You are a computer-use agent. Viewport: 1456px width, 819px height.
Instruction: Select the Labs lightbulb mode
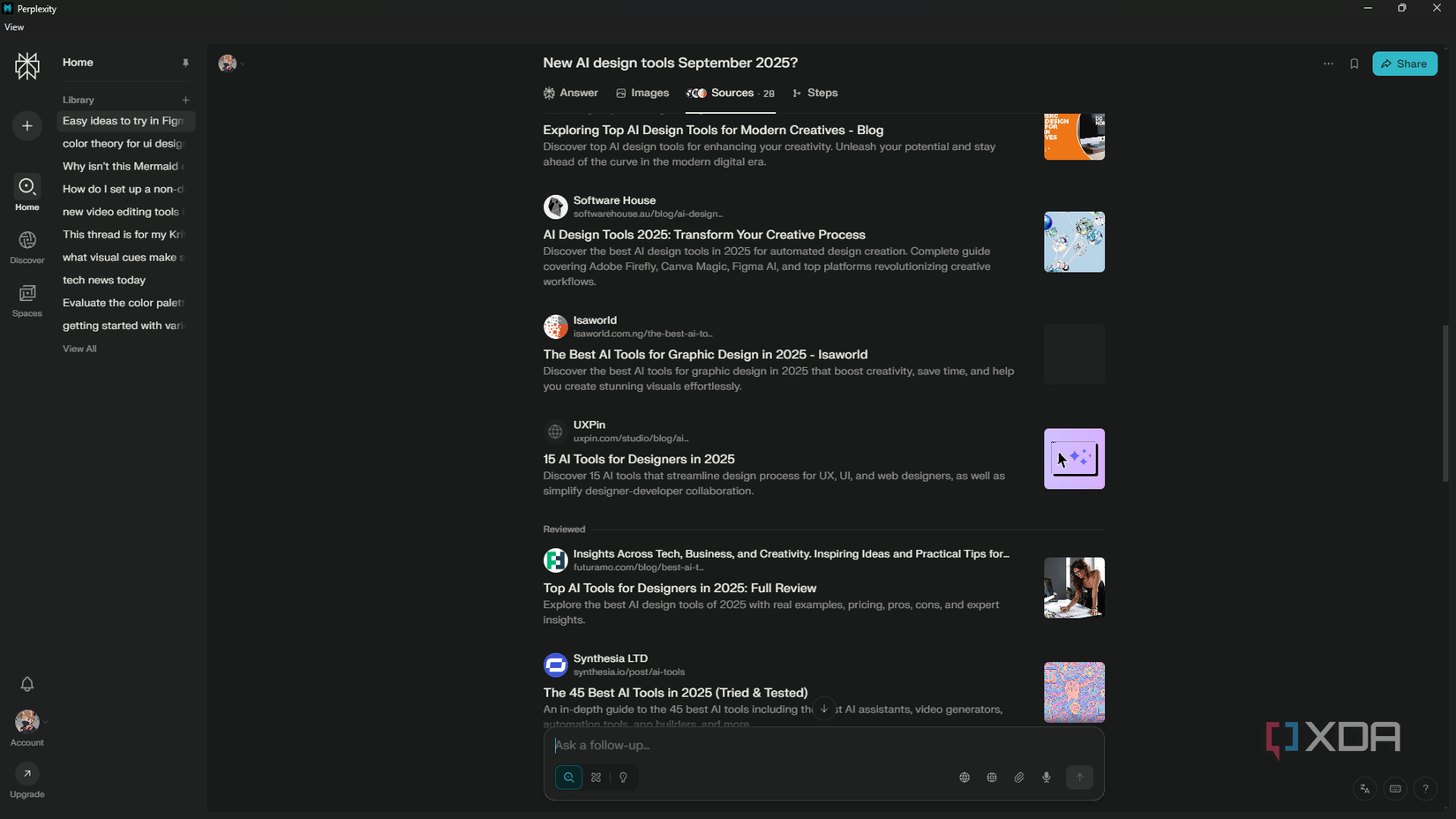click(x=624, y=778)
